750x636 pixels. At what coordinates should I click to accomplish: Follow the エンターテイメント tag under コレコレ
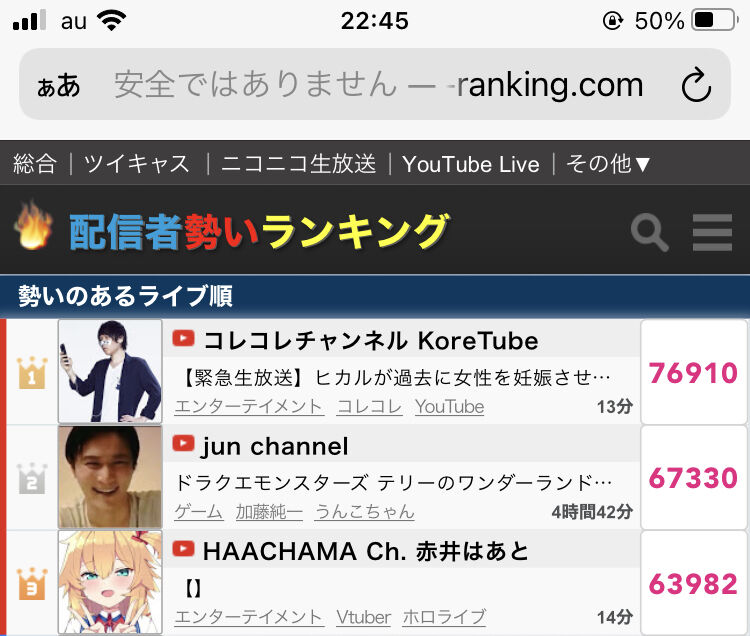click(249, 406)
